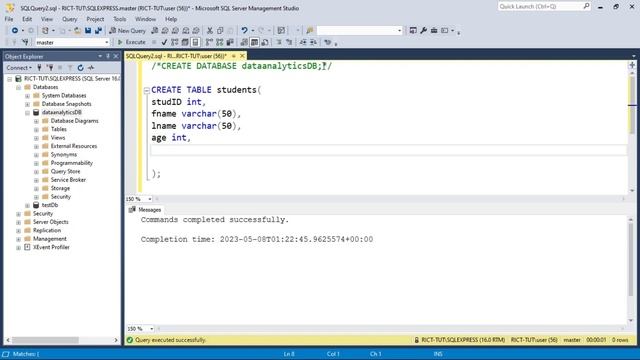Click the Database Engine Query icon
This screenshot has height=360, width=640.
tap(154, 31)
